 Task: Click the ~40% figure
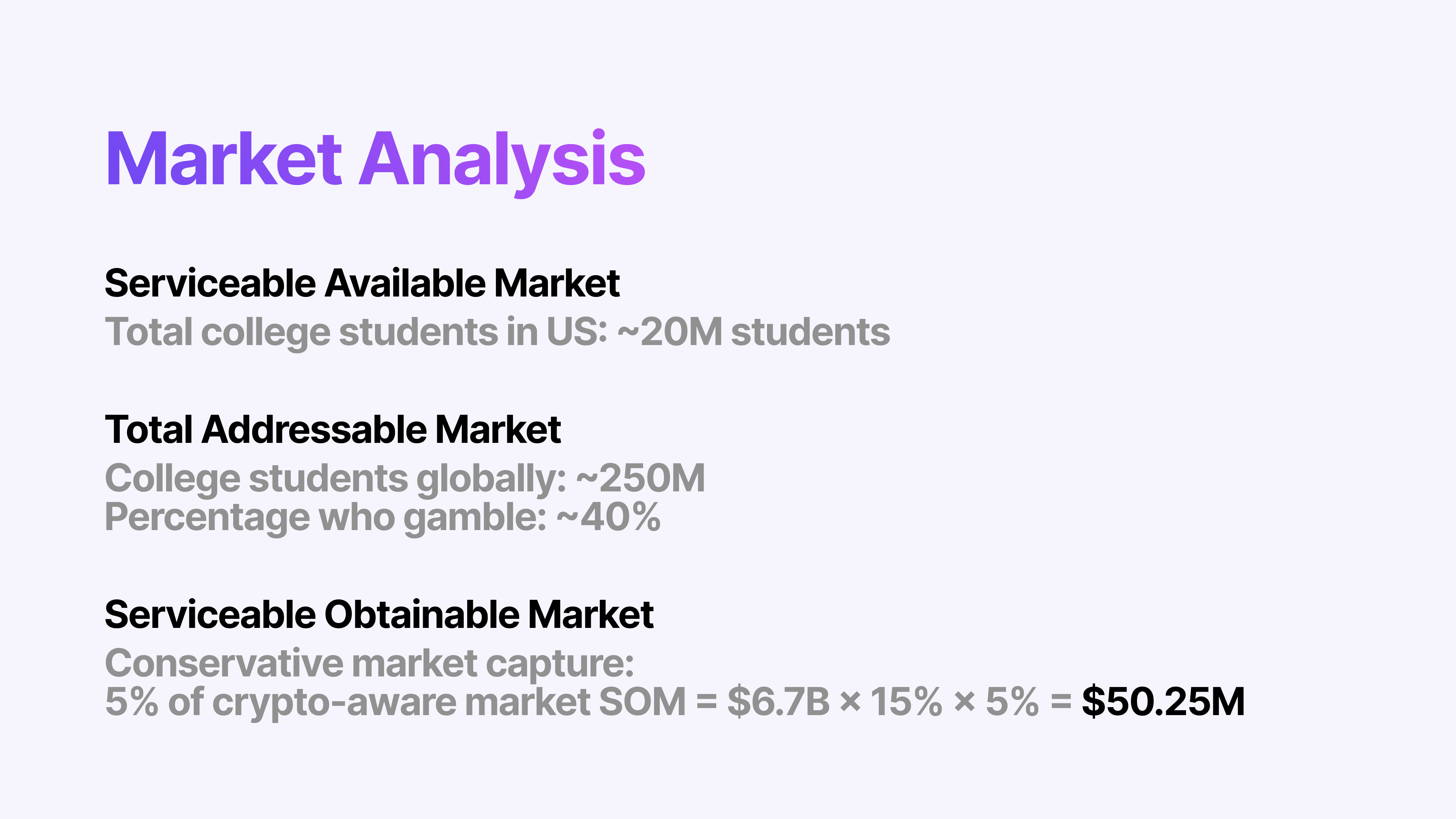pos(609,516)
